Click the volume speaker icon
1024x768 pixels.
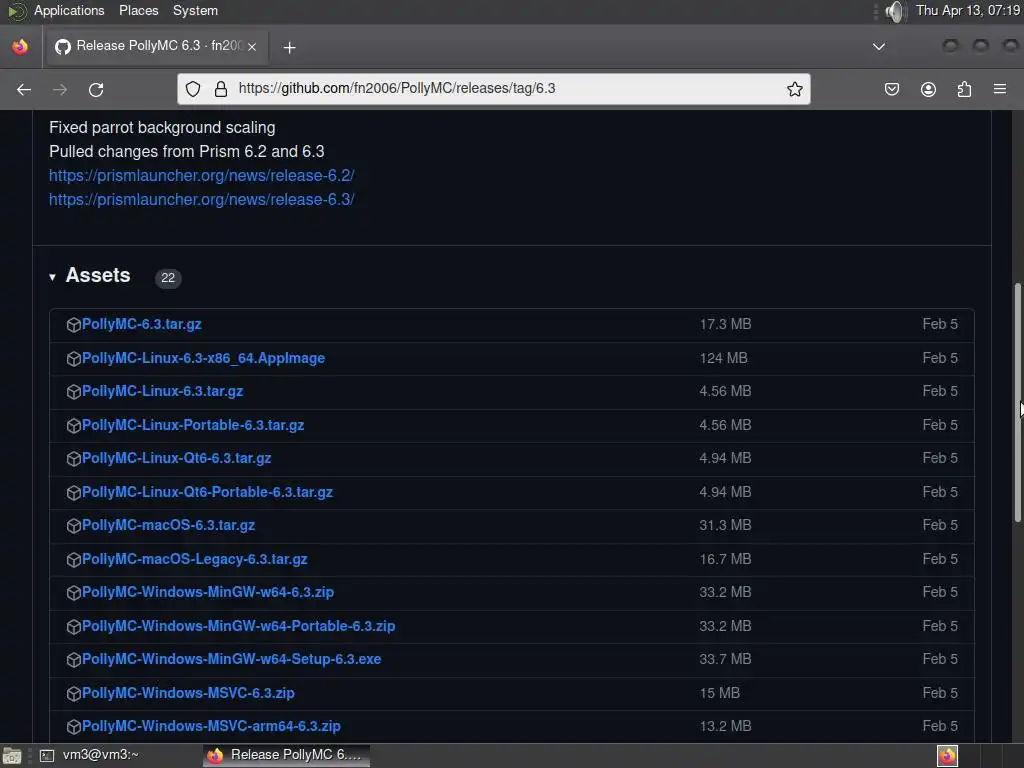point(895,10)
